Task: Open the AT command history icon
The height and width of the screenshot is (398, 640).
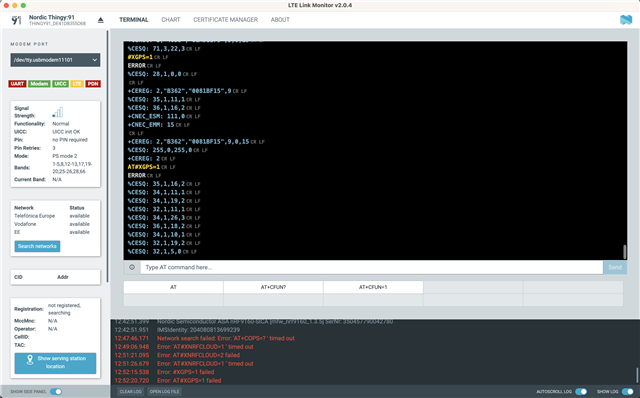Action: pos(132,267)
